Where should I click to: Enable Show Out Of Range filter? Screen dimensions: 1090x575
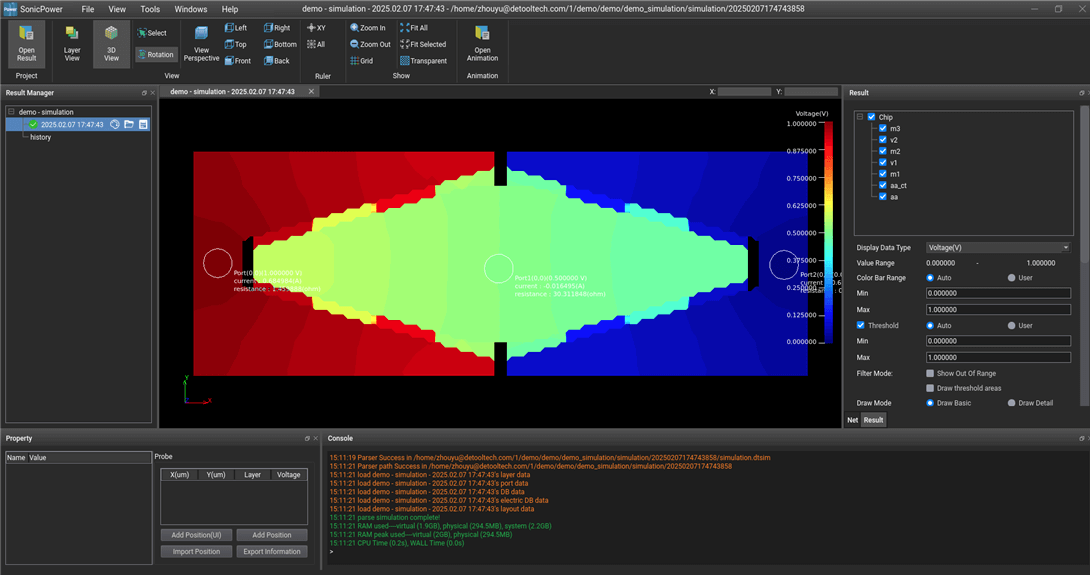click(930, 373)
